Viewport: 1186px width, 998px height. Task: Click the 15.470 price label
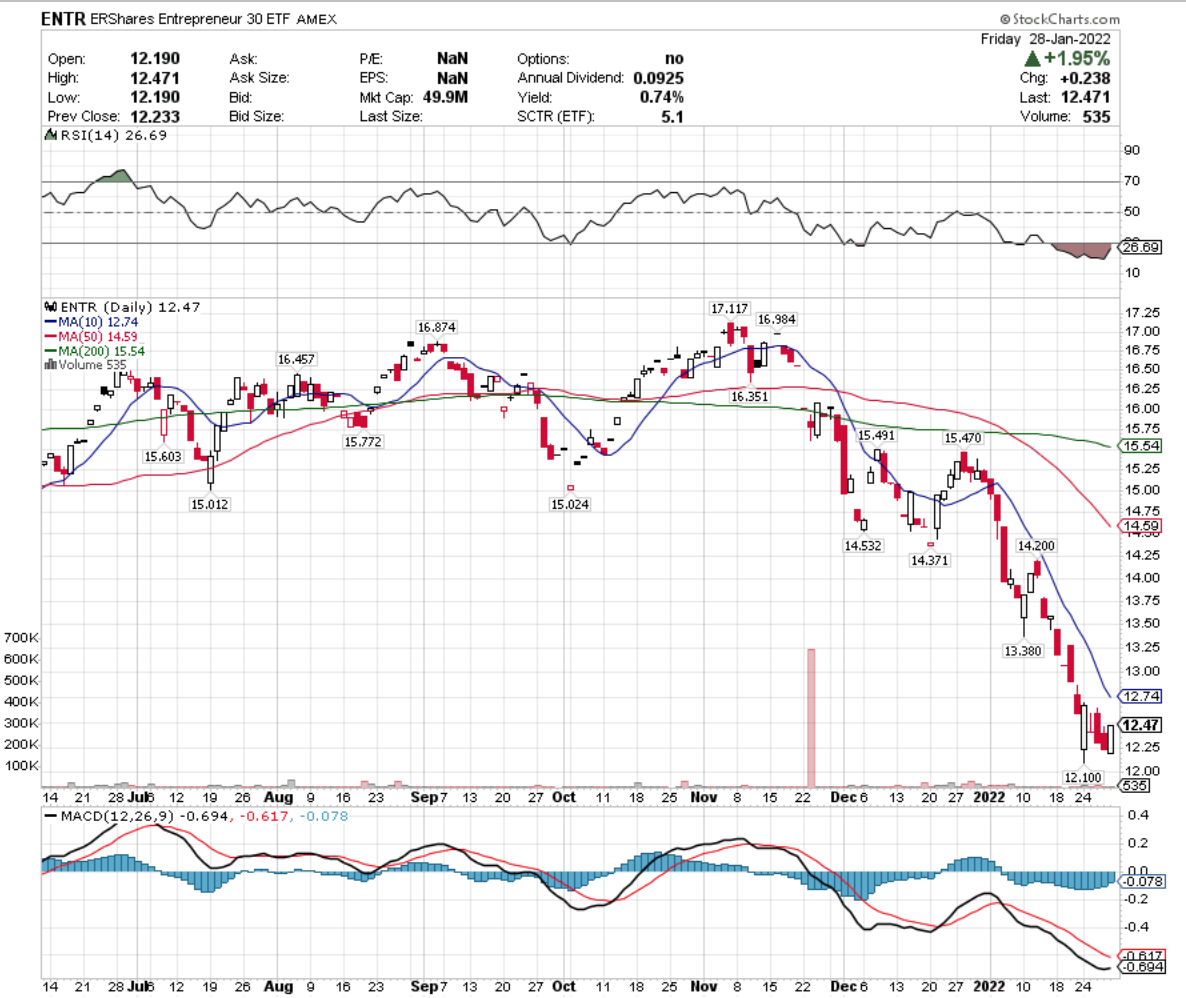coord(963,437)
